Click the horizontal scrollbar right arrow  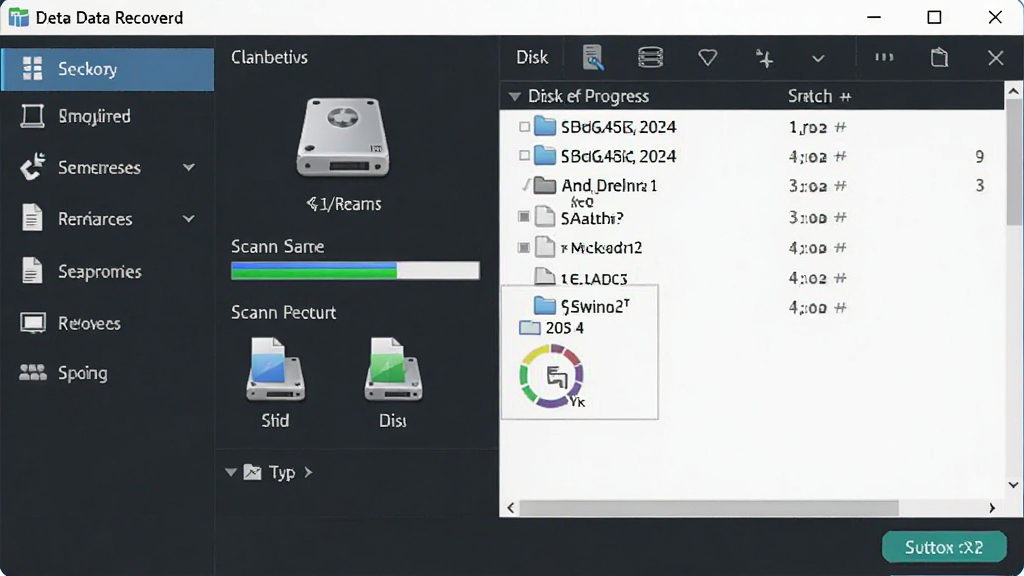pyautogui.click(x=992, y=507)
